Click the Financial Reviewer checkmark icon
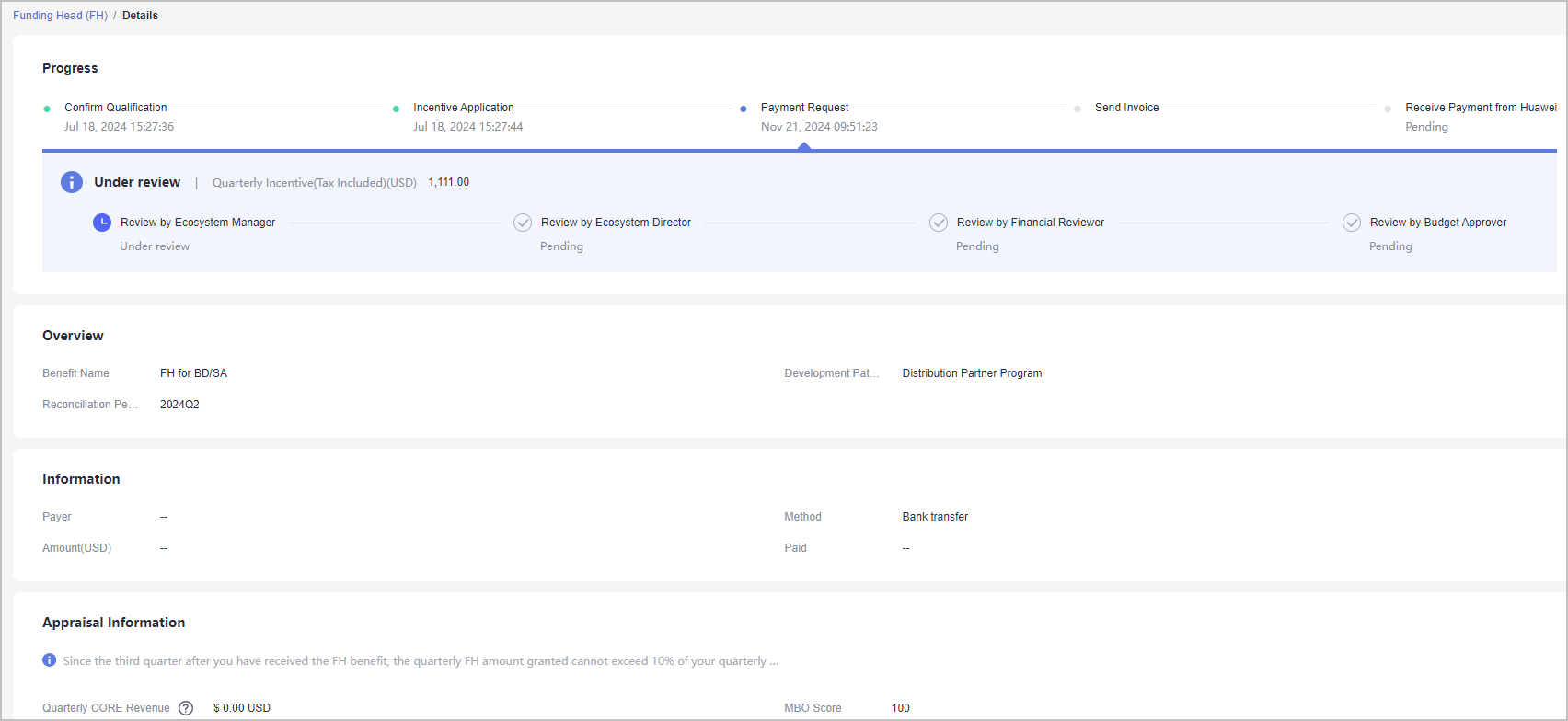This screenshot has width=1568, height=721. (x=939, y=223)
